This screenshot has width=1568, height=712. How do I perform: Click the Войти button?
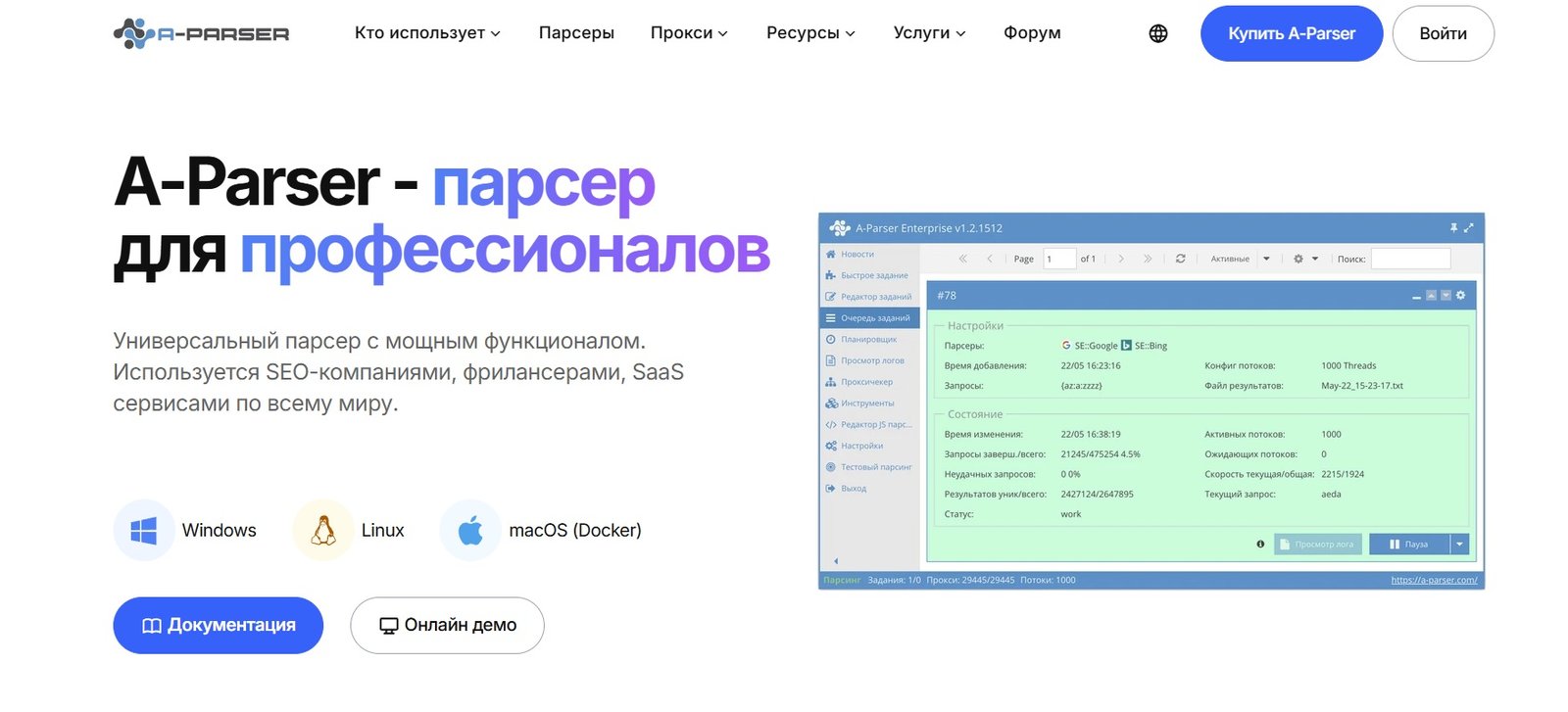(x=1444, y=33)
